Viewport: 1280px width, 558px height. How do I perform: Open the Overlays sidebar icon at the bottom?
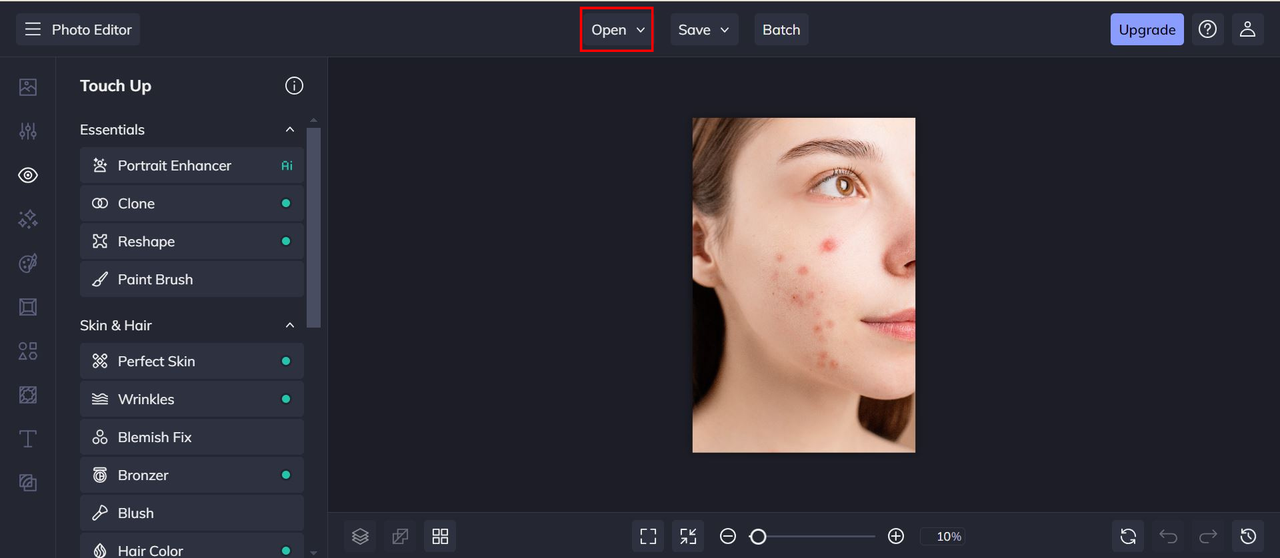coord(28,483)
